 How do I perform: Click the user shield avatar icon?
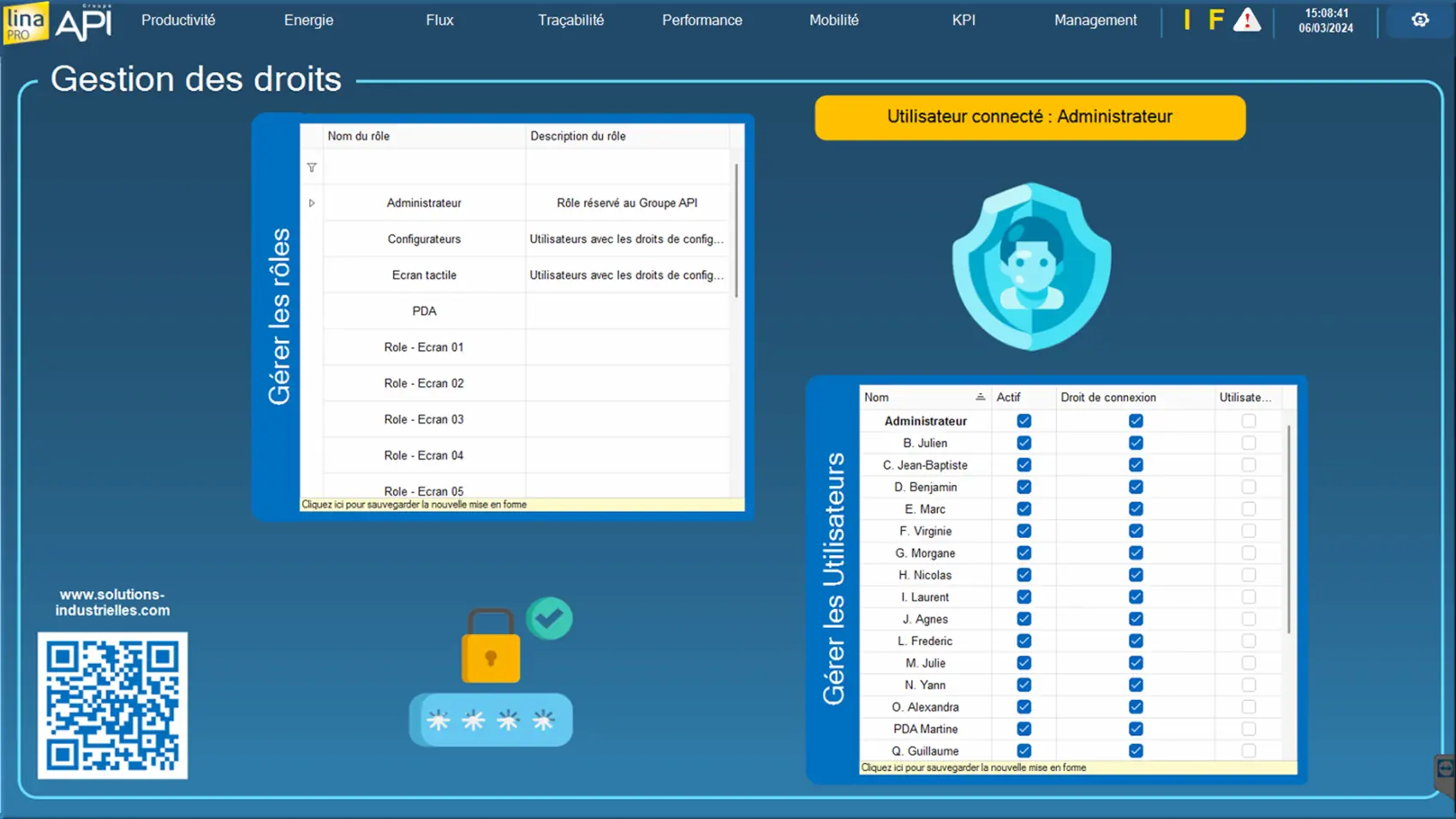1031,266
